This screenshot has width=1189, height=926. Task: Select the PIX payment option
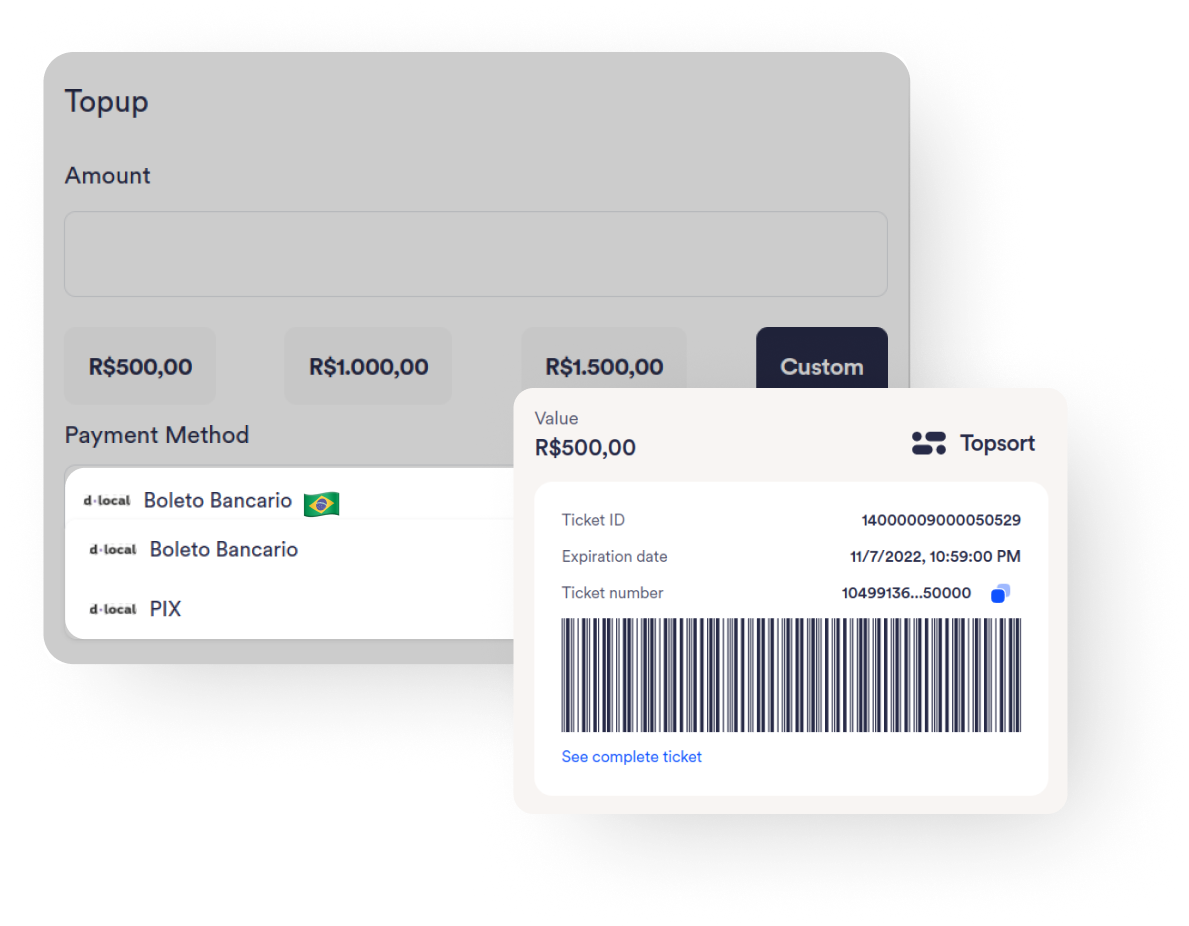(x=166, y=609)
